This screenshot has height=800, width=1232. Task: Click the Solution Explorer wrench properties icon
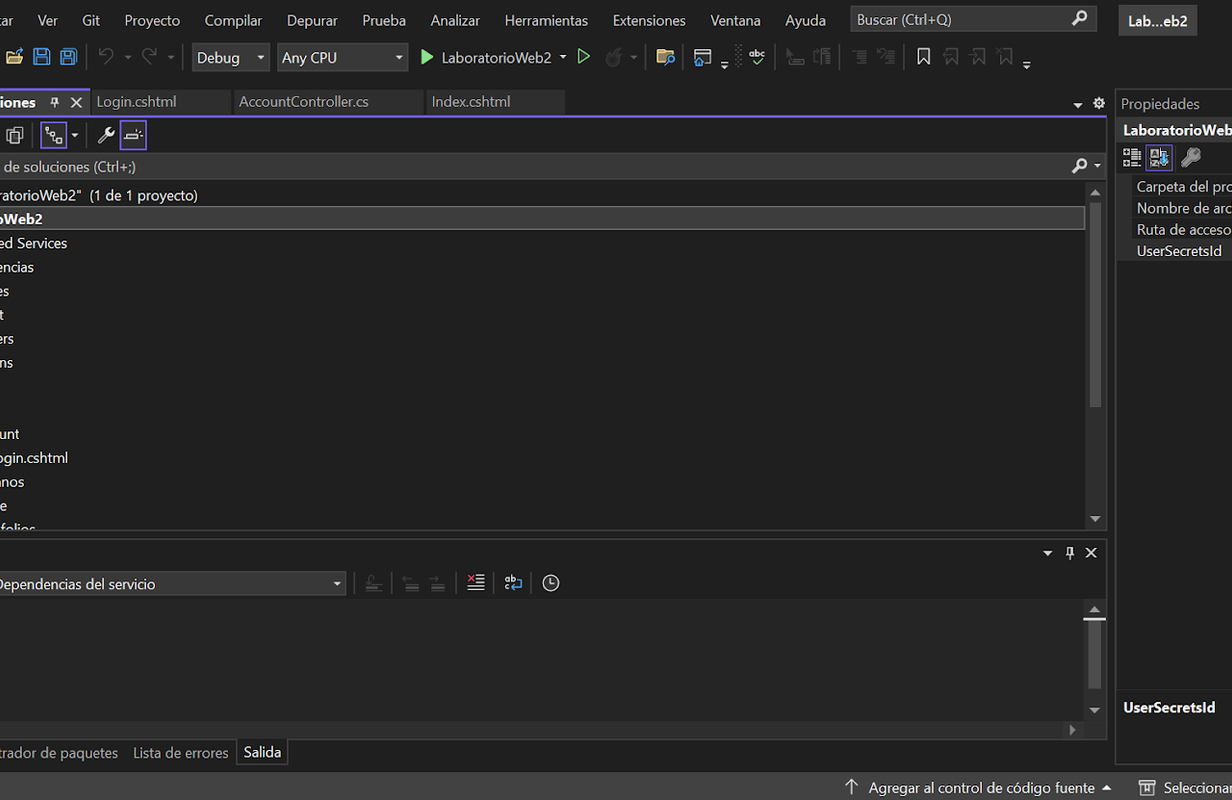pyautogui.click(x=105, y=135)
